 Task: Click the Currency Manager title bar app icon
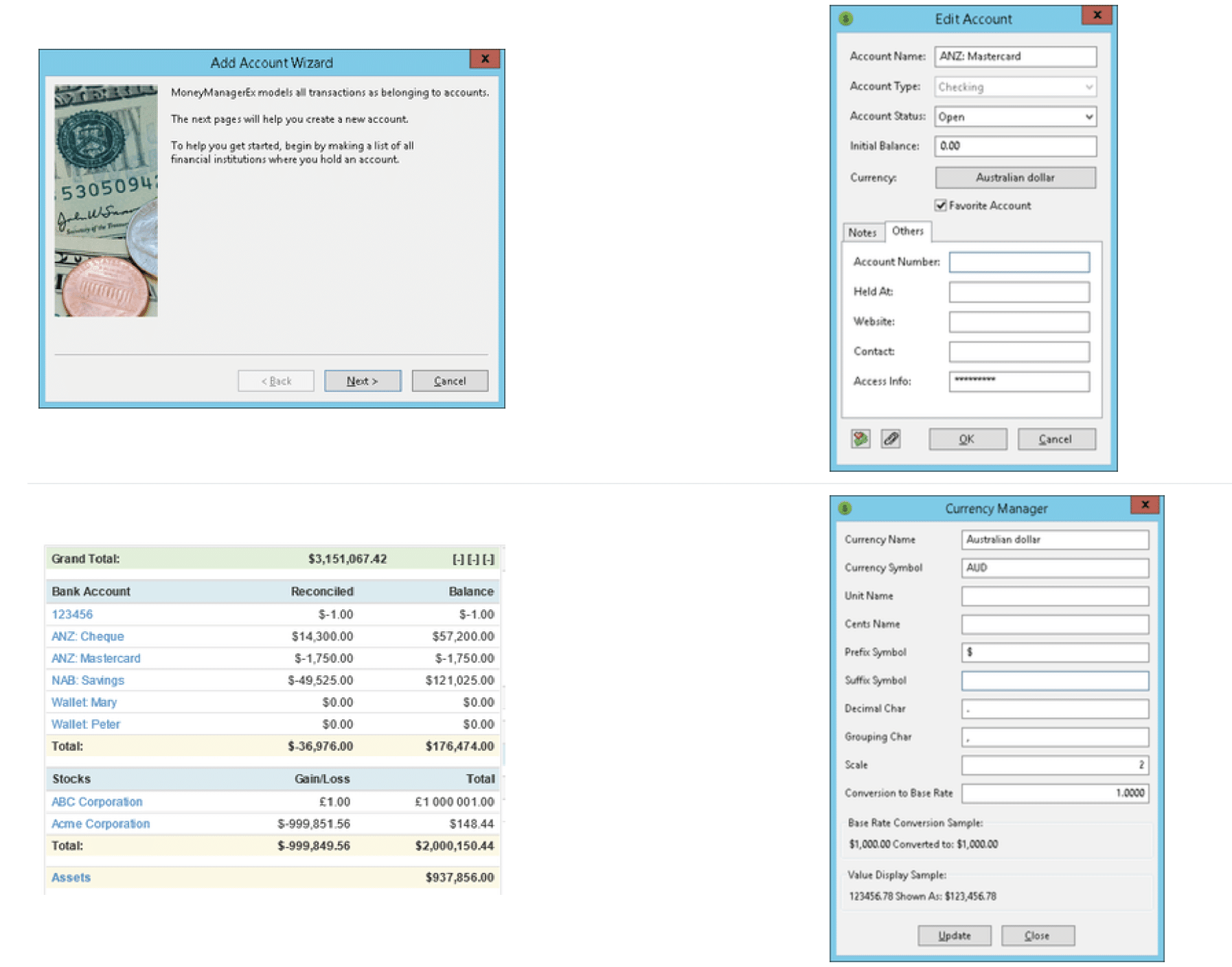(845, 509)
